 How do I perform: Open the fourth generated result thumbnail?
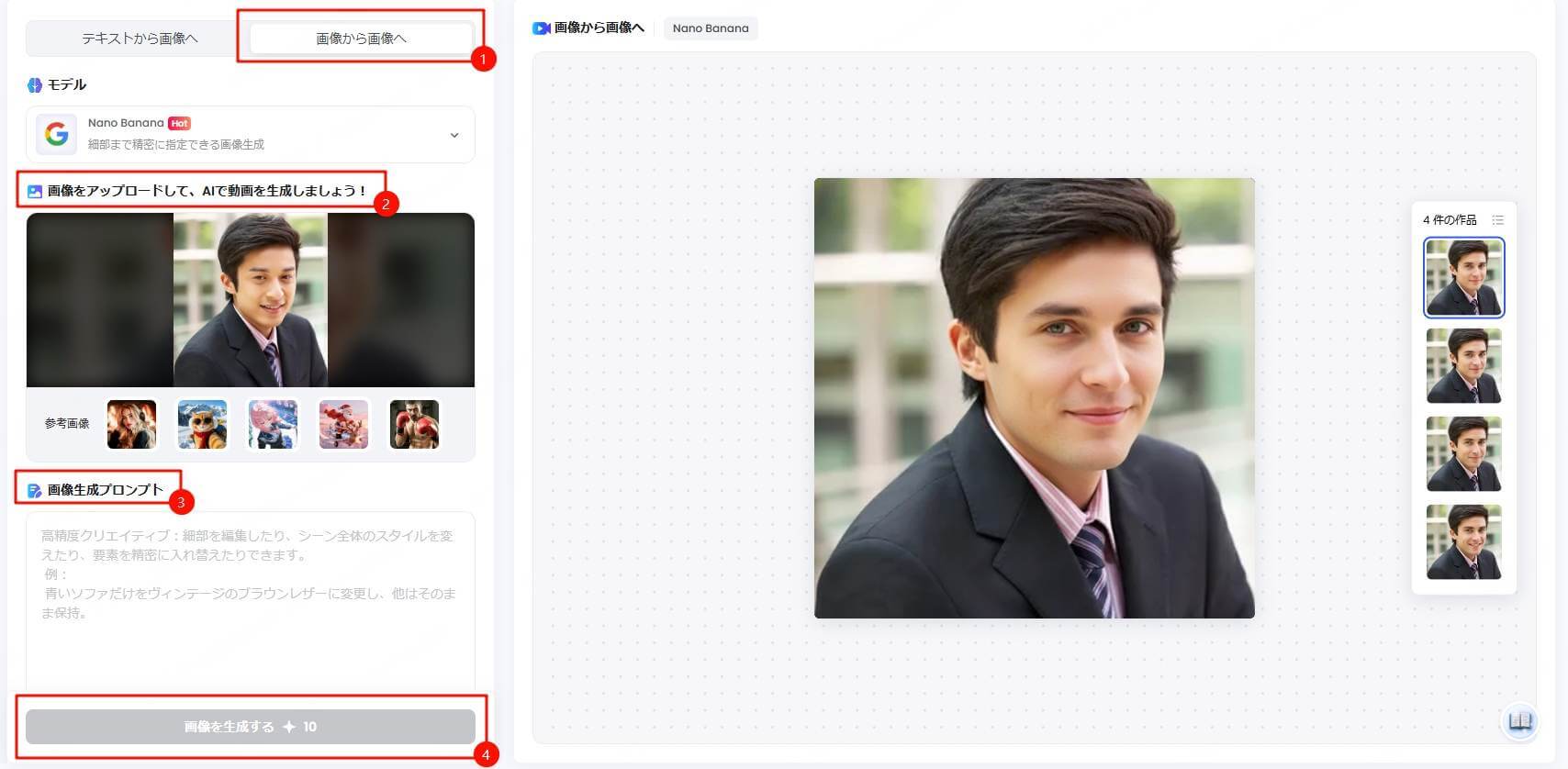1463,542
